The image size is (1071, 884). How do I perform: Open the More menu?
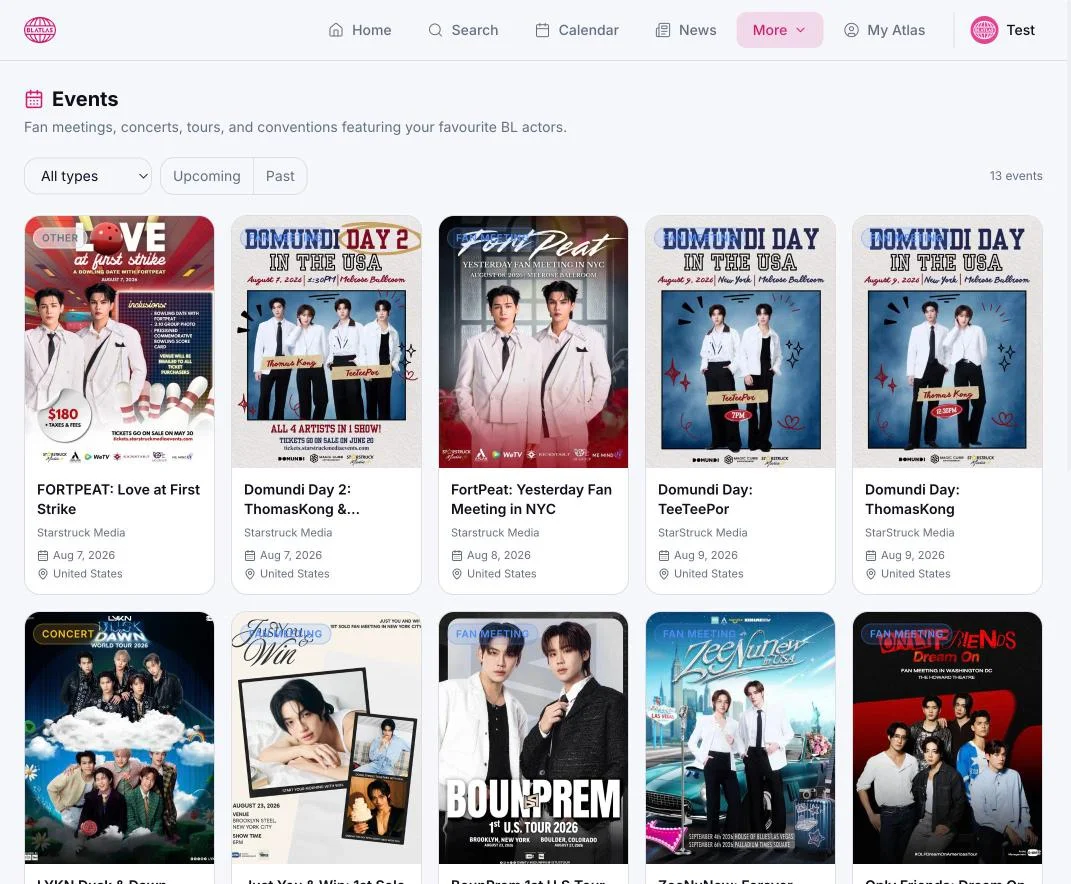coord(779,30)
